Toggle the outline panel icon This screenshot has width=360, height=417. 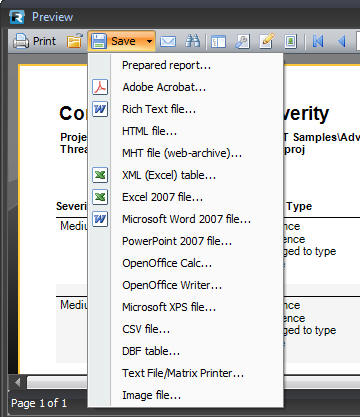click(x=218, y=42)
